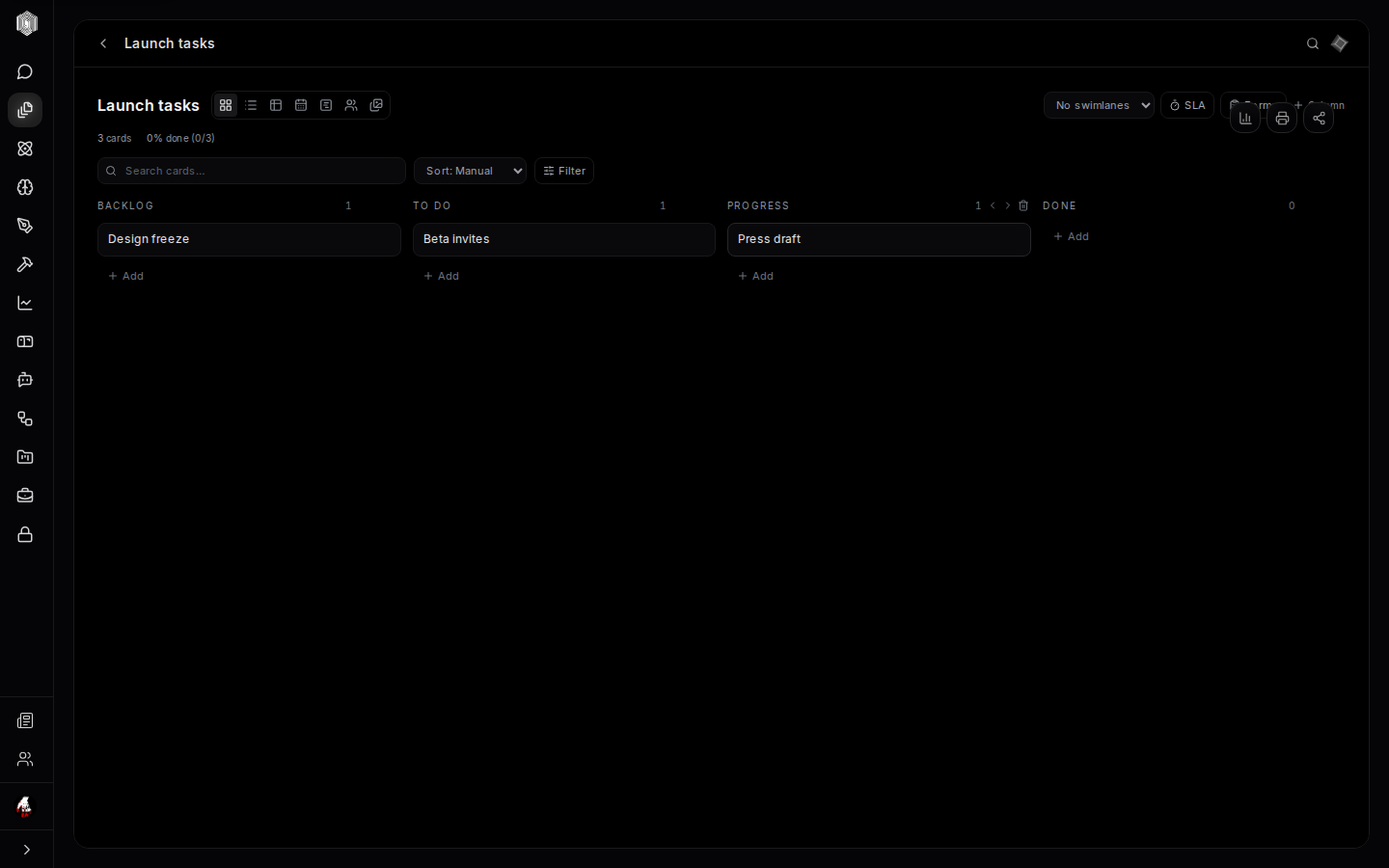Switch to the table view
The image size is (1389, 868).
pos(276,105)
